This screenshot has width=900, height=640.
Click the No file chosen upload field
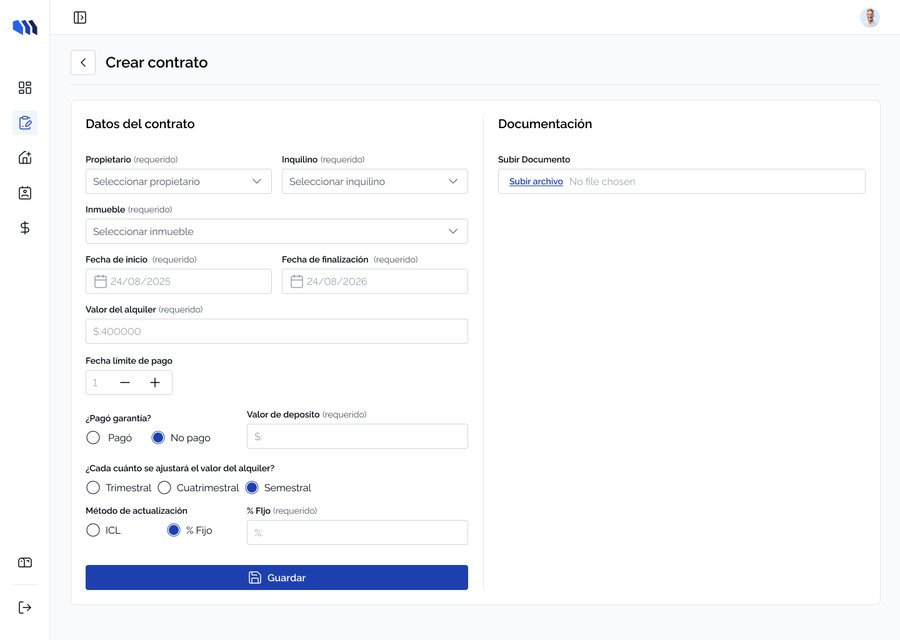pos(681,181)
